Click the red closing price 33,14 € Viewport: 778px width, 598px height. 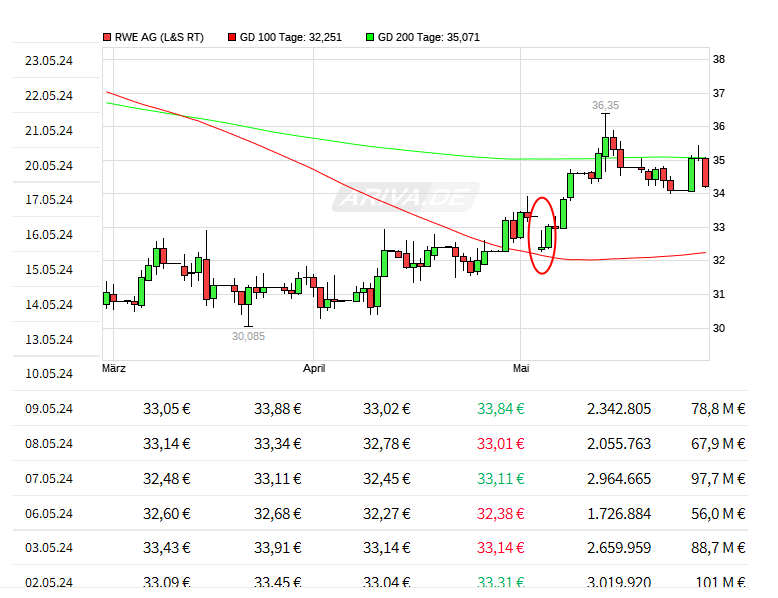click(x=501, y=547)
